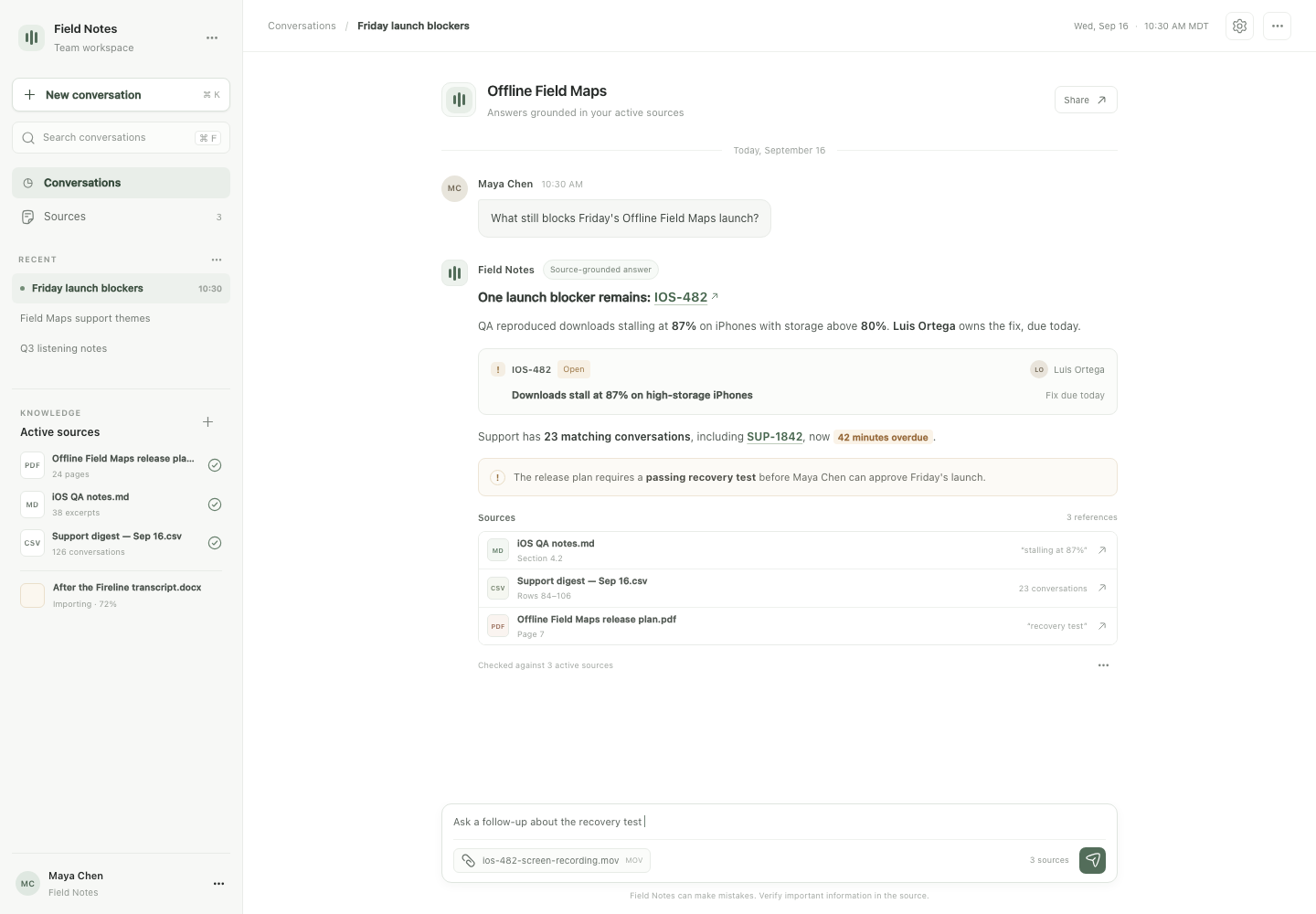Image resolution: width=1316 pixels, height=914 pixels.
Task: Click the follow-up message input
Action: [779, 822]
